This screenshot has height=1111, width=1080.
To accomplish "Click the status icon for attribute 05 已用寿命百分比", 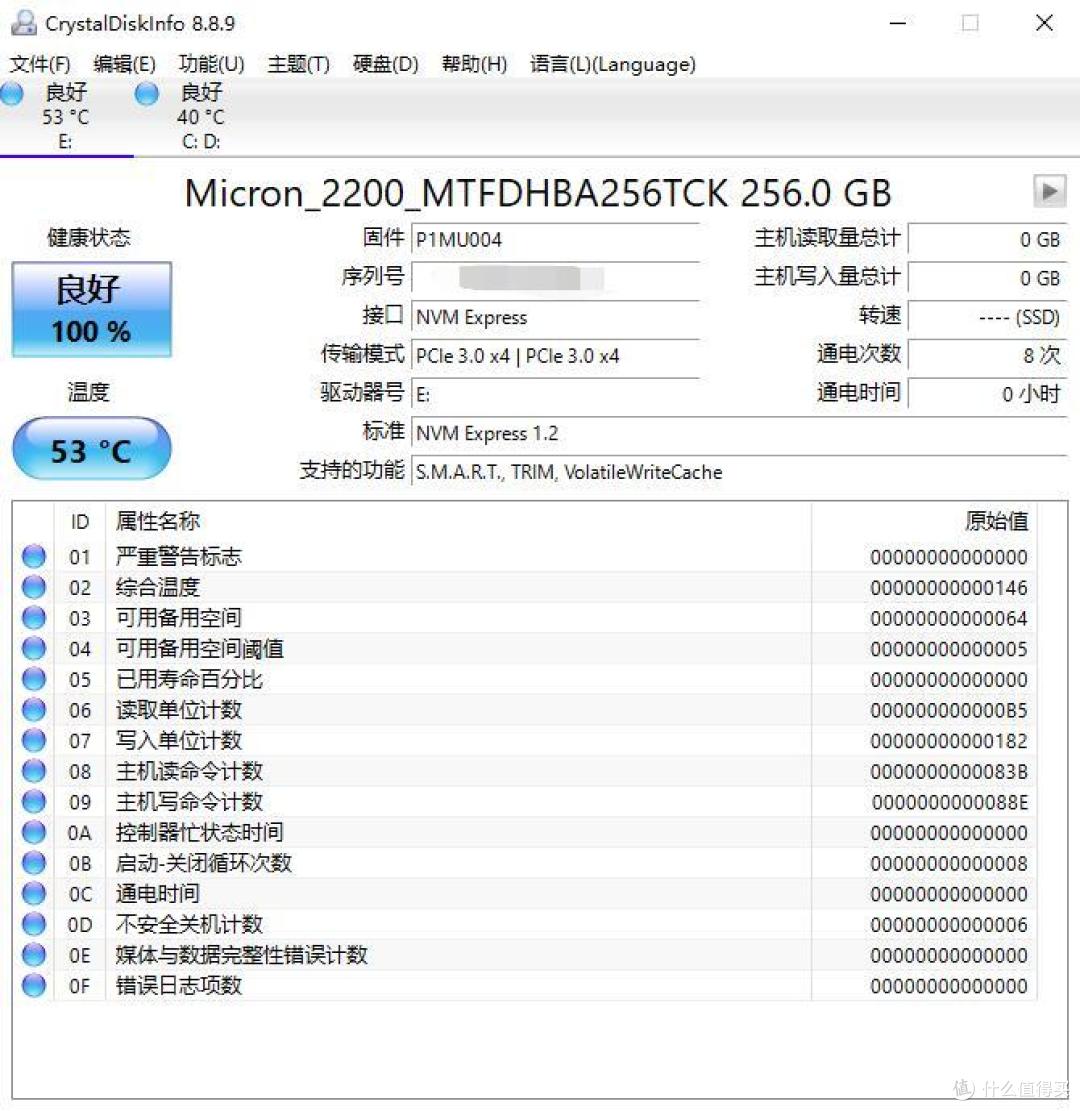I will (x=34, y=679).
